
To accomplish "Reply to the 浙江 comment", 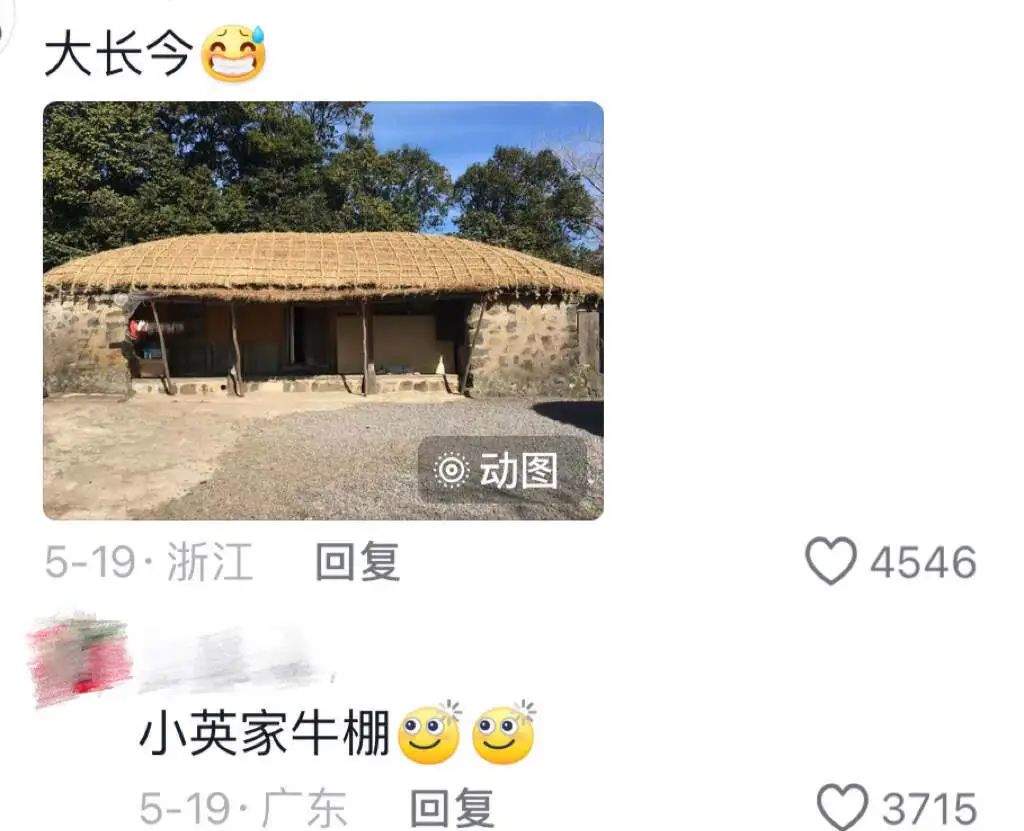I will [357, 561].
